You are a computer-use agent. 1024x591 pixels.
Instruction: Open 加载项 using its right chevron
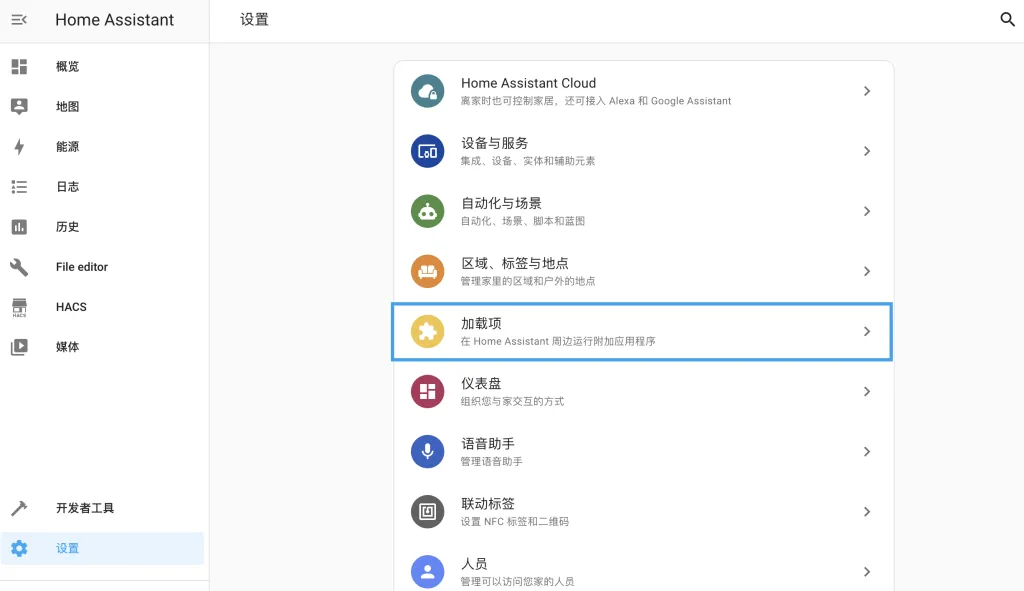(867, 332)
